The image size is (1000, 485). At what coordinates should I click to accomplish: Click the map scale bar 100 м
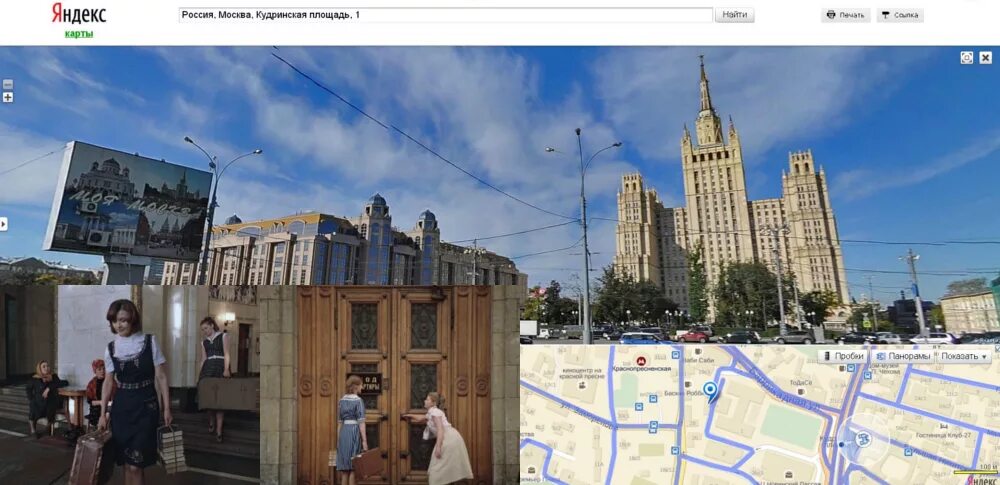pos(974,470)
